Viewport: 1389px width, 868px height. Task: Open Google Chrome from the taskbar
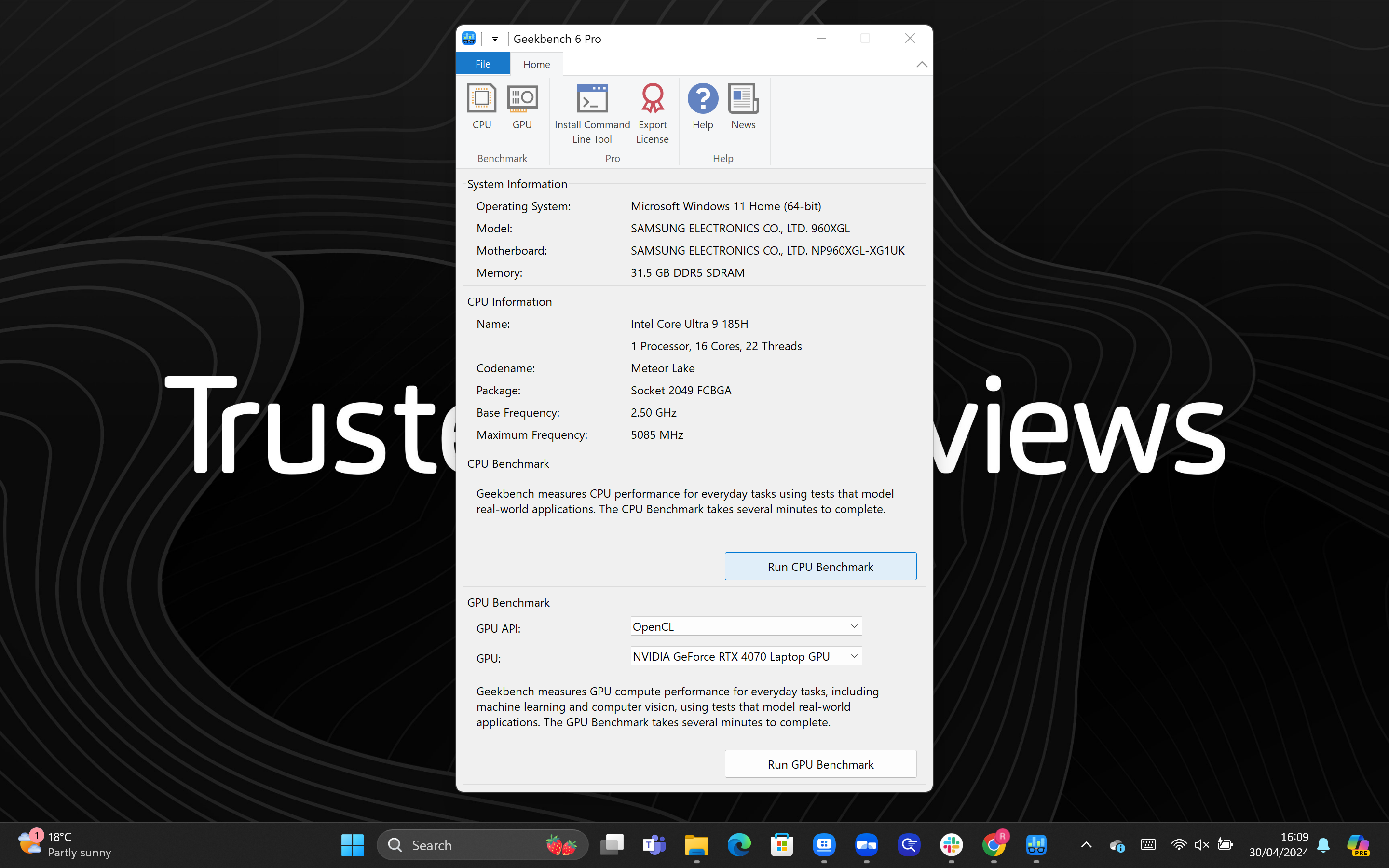click(x=994, y=845)
